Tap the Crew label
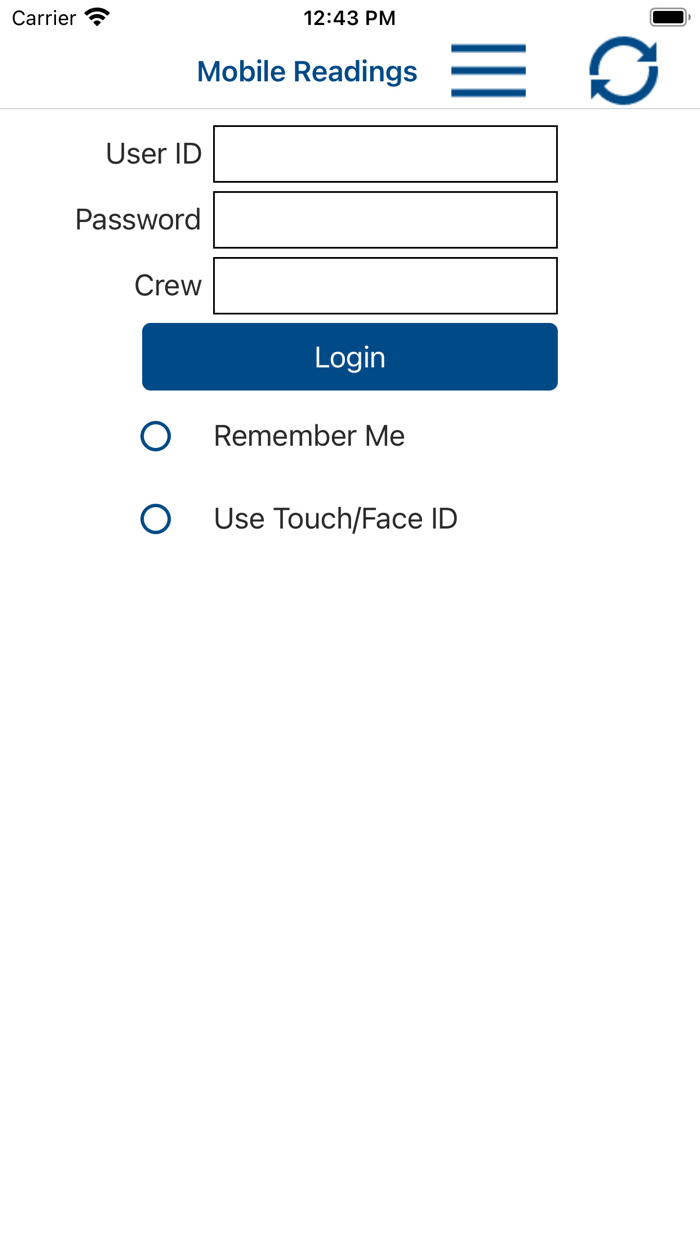This screenshot has width=700, height=1244. (167, 285)
